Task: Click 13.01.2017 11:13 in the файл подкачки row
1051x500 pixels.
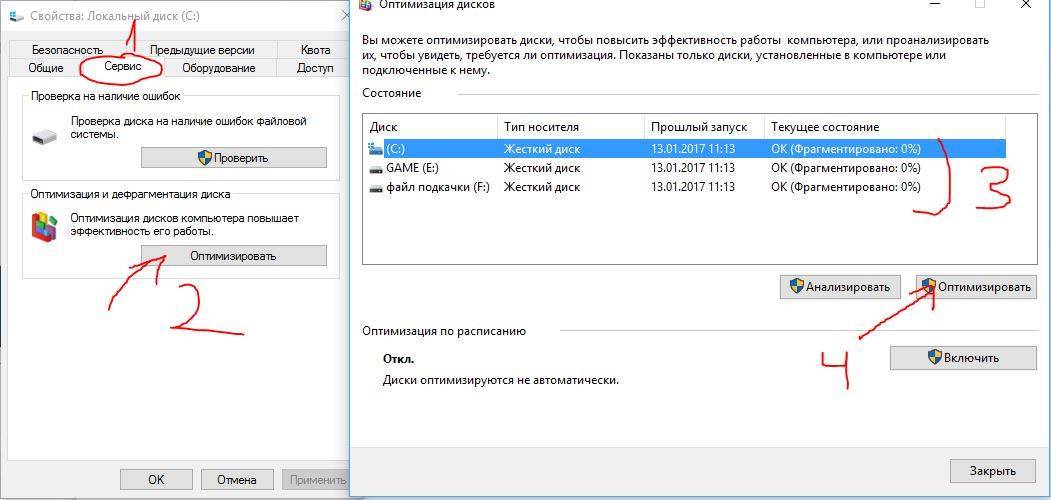Action: (693, 187)
